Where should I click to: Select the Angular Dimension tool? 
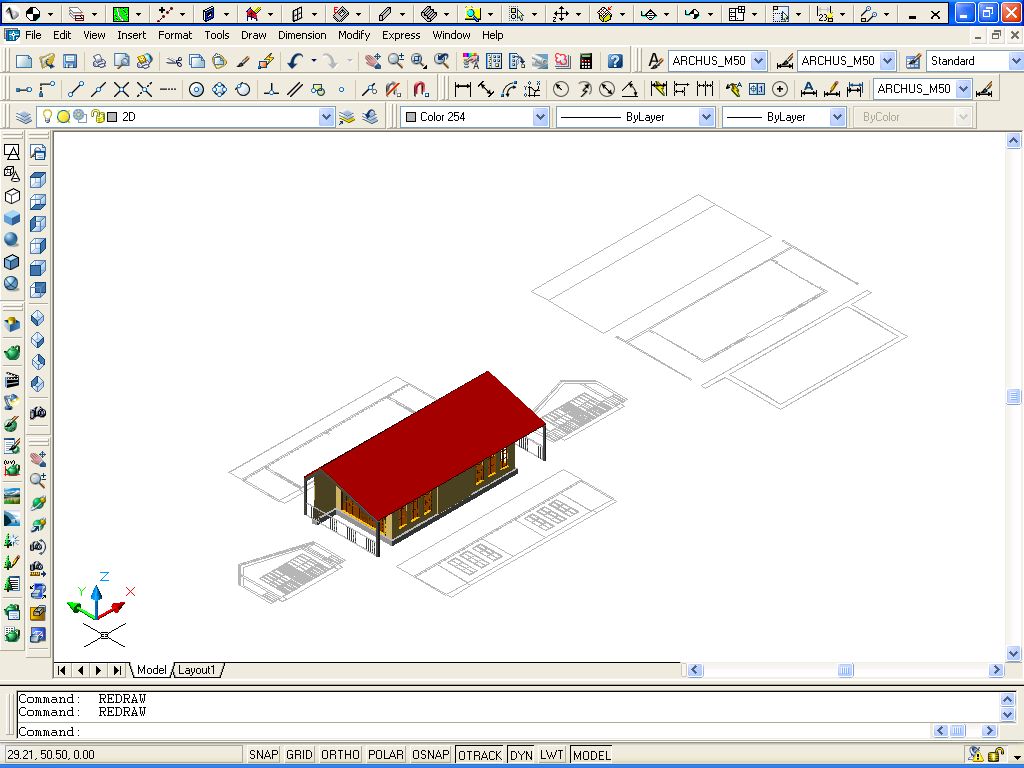(630, 89)
